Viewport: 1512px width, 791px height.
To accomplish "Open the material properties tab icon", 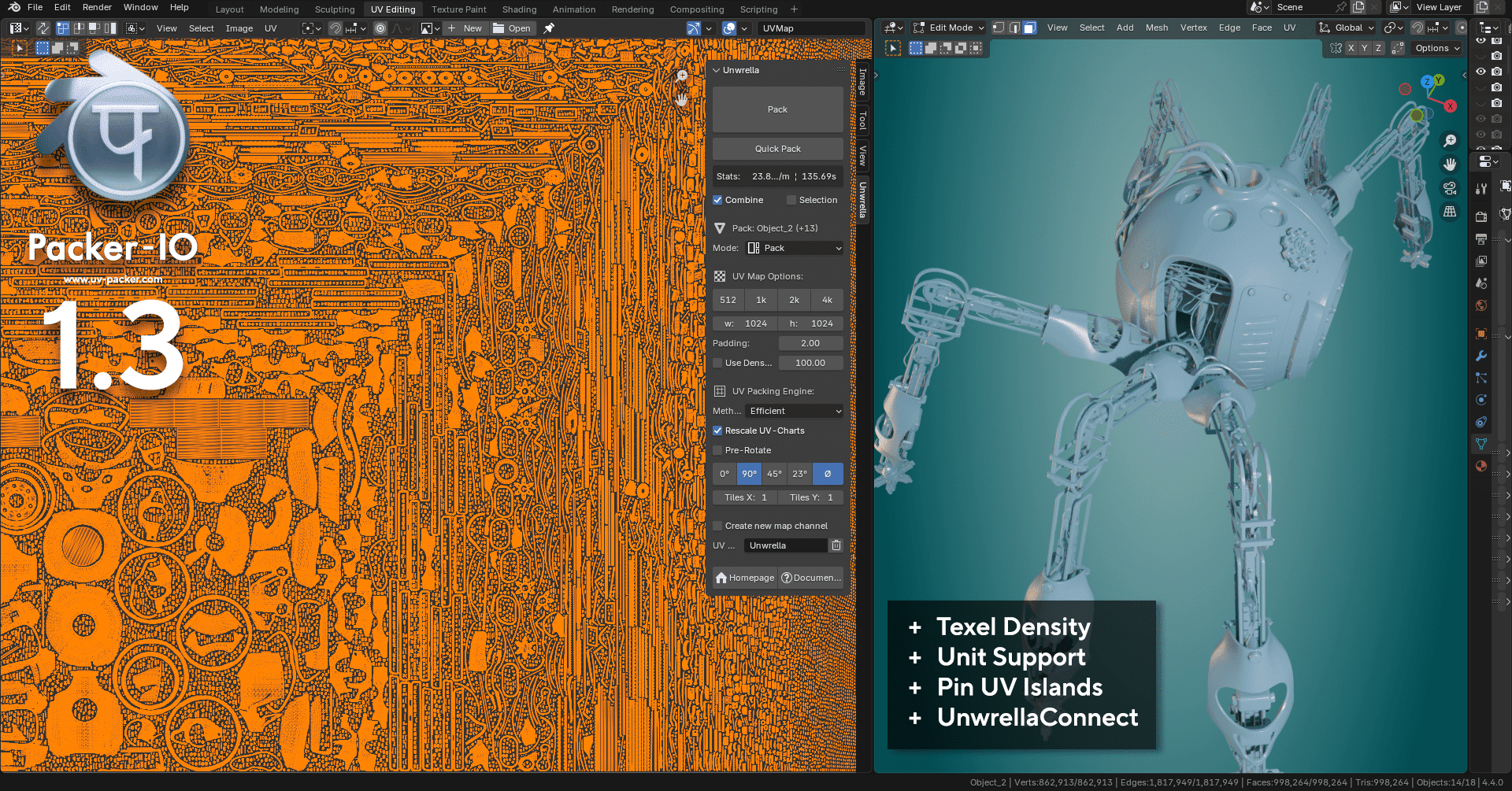I will point(1481,466).
